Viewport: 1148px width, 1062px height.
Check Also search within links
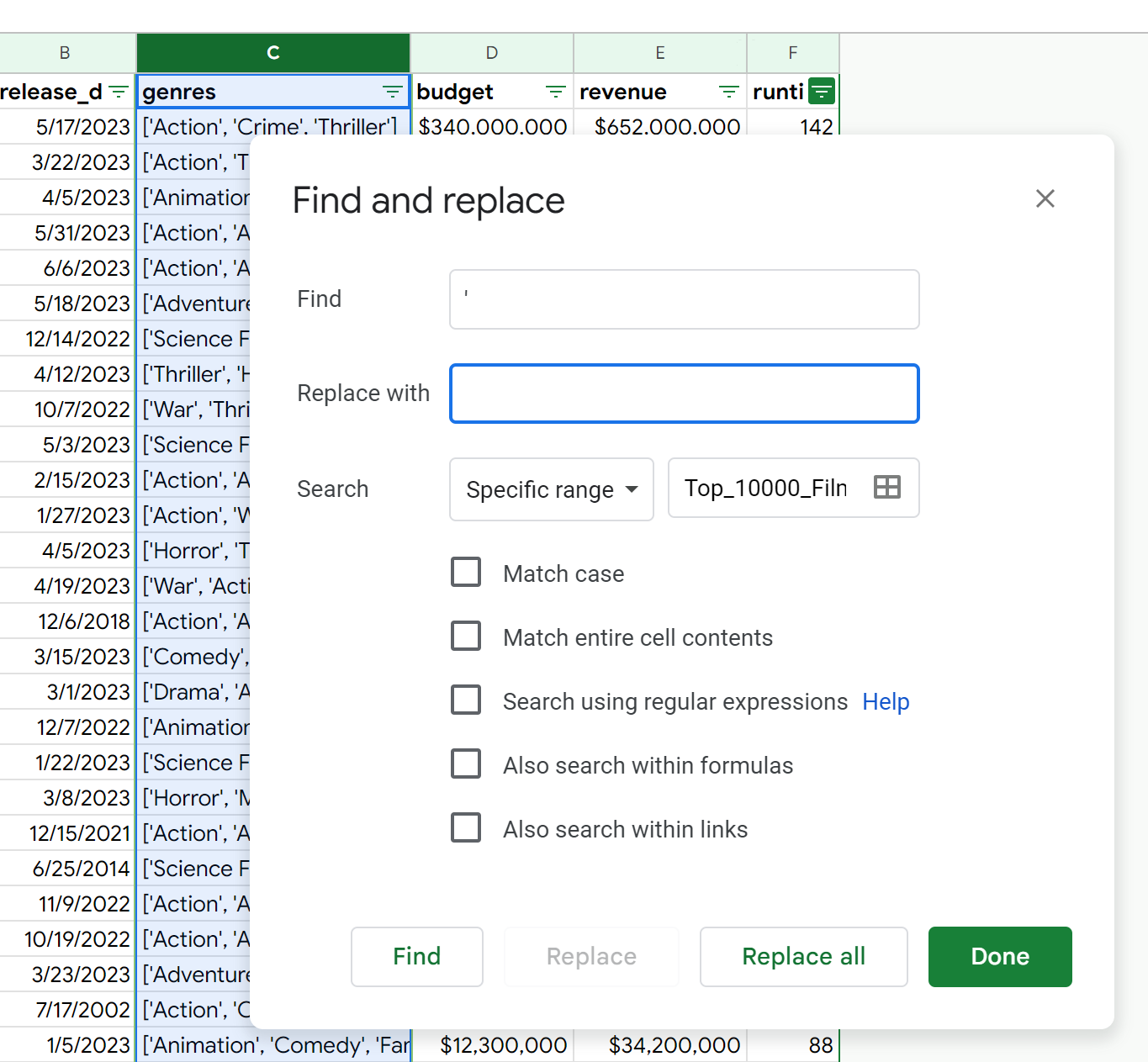point(466,828)
